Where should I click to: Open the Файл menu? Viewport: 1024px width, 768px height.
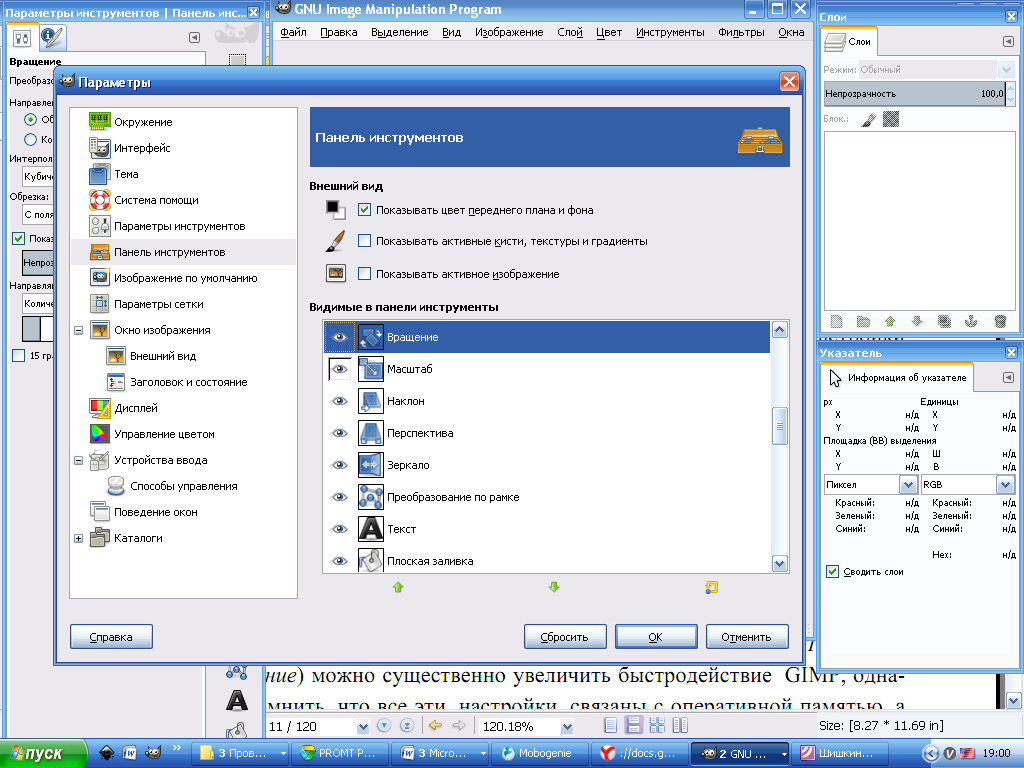(293, 32)
